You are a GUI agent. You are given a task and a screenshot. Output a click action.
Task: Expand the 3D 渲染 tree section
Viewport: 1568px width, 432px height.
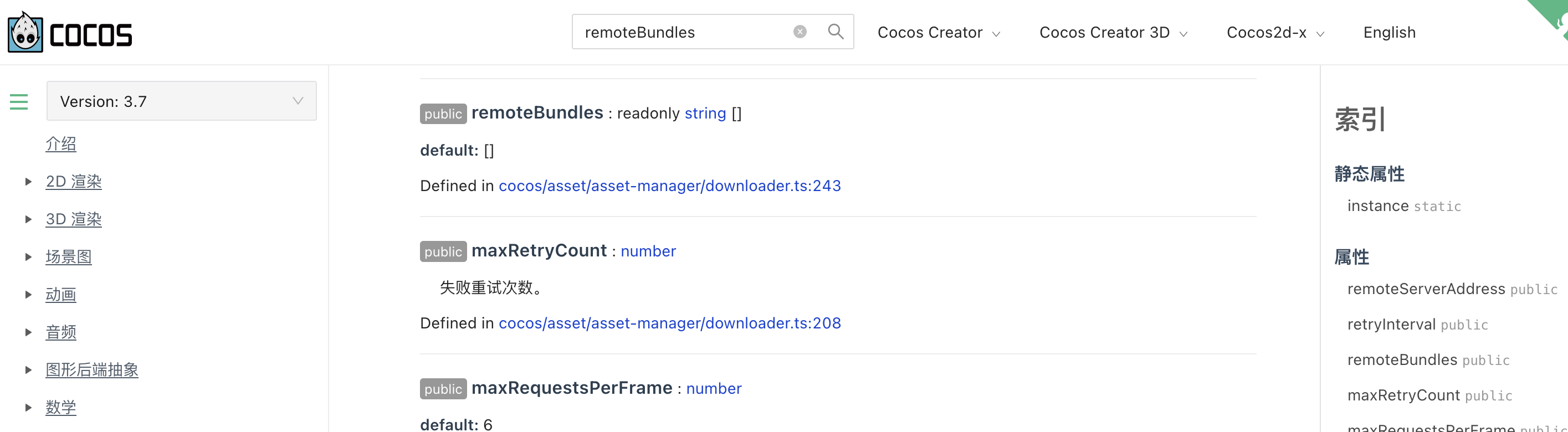coord(28,220)
